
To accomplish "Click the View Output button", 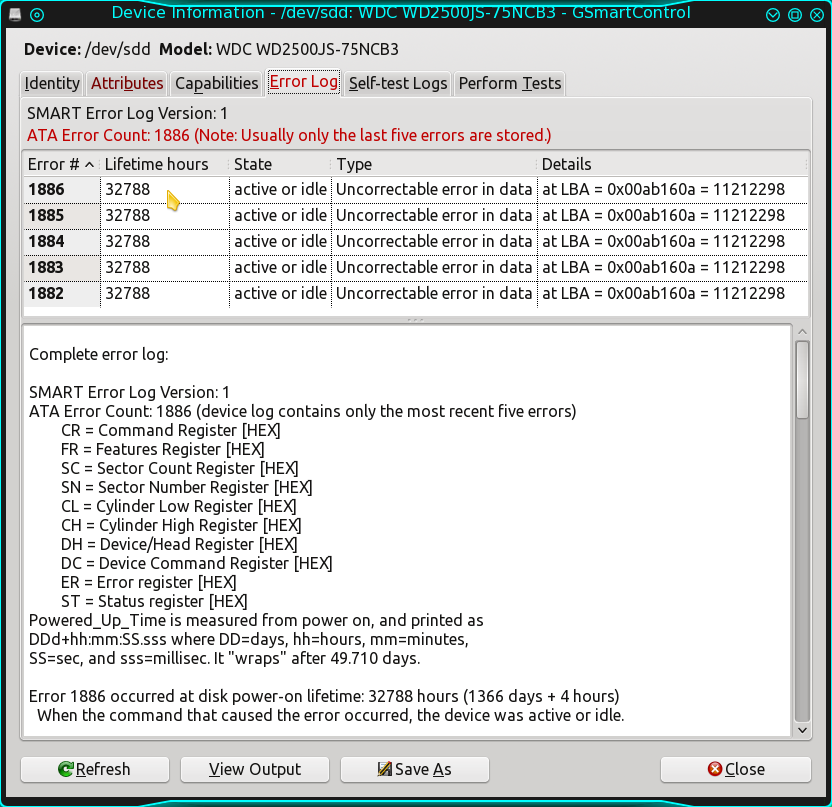I will [255, 769].
